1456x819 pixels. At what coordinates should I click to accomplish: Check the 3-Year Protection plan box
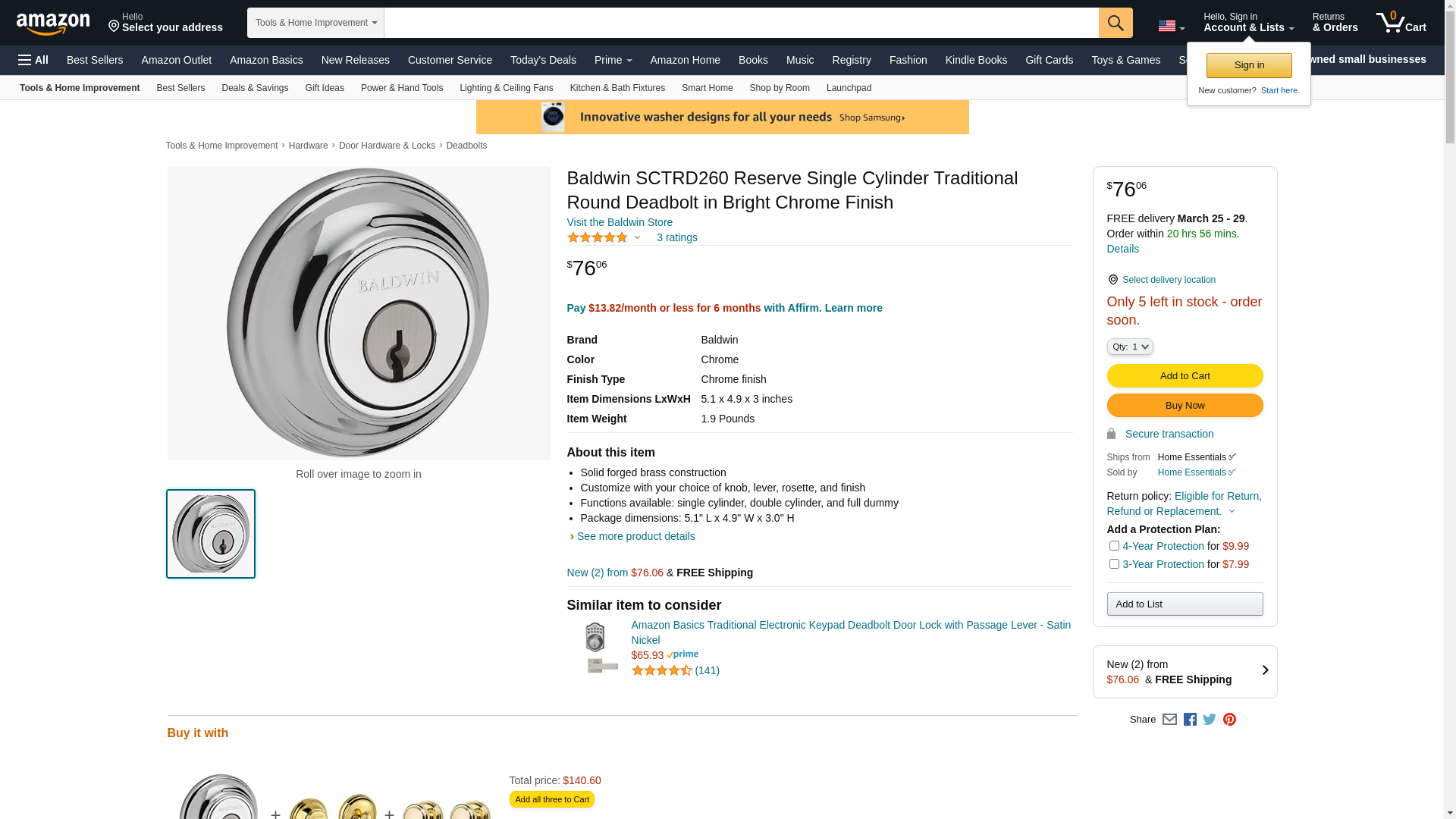pyautogui.click(x=1114, y=564)
